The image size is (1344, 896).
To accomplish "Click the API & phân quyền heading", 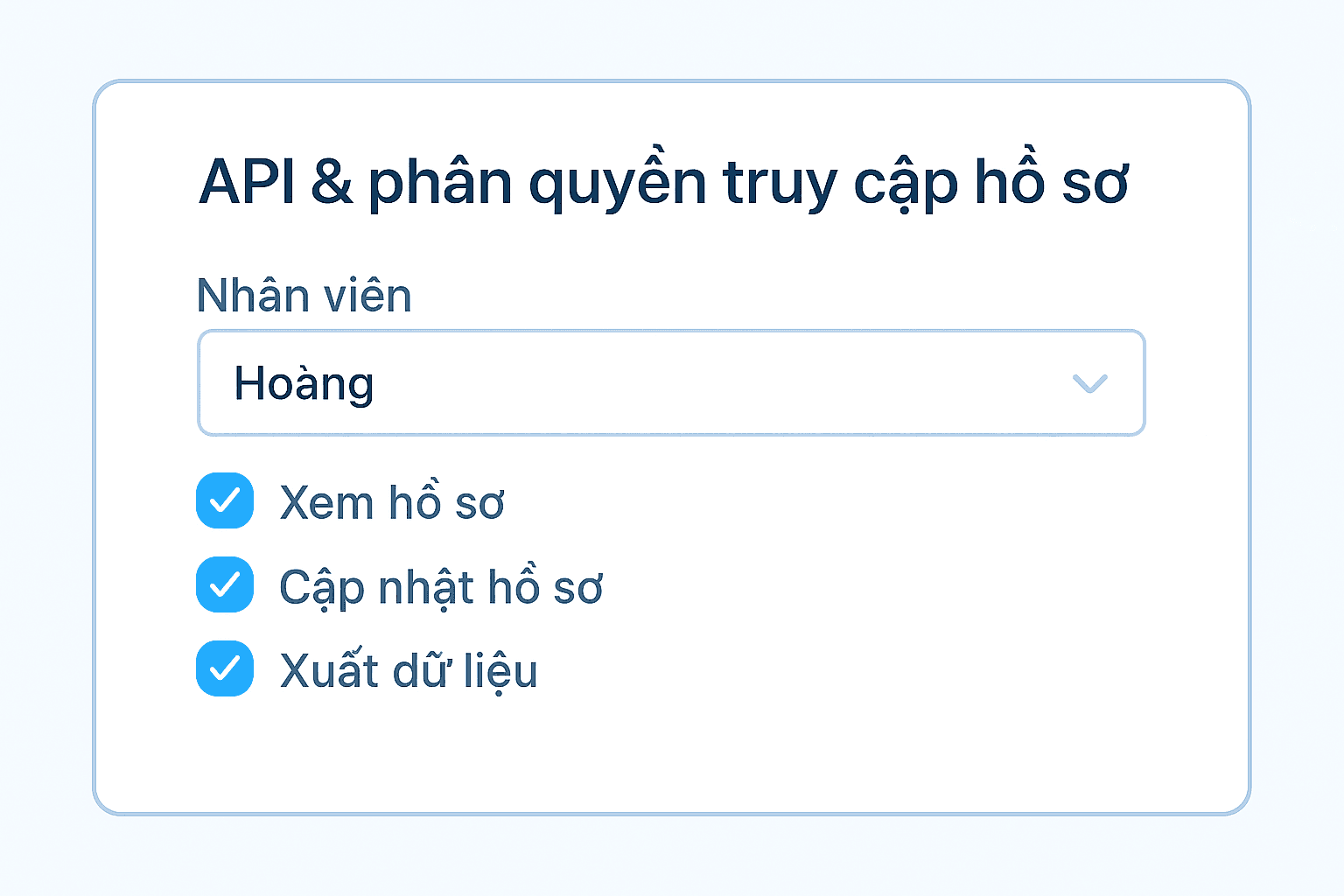I will (663, 183).
